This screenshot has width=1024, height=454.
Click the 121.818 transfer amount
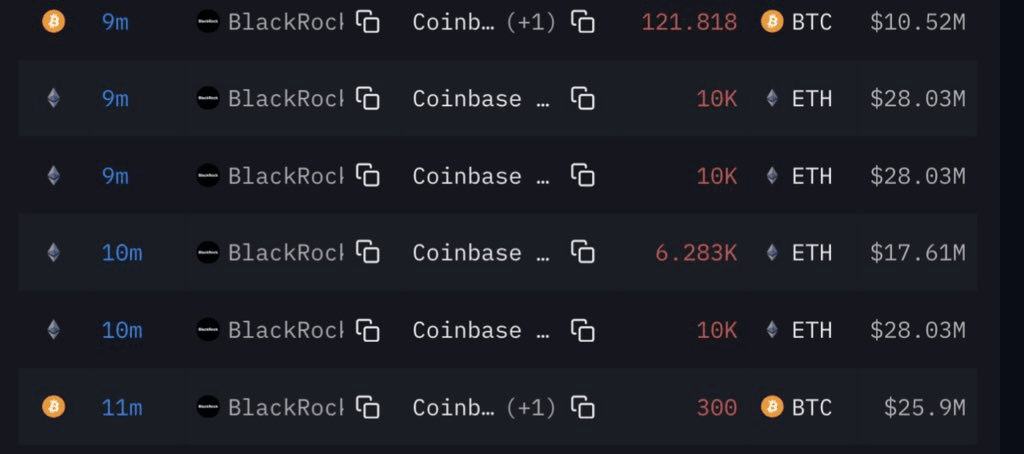point(689,22)
